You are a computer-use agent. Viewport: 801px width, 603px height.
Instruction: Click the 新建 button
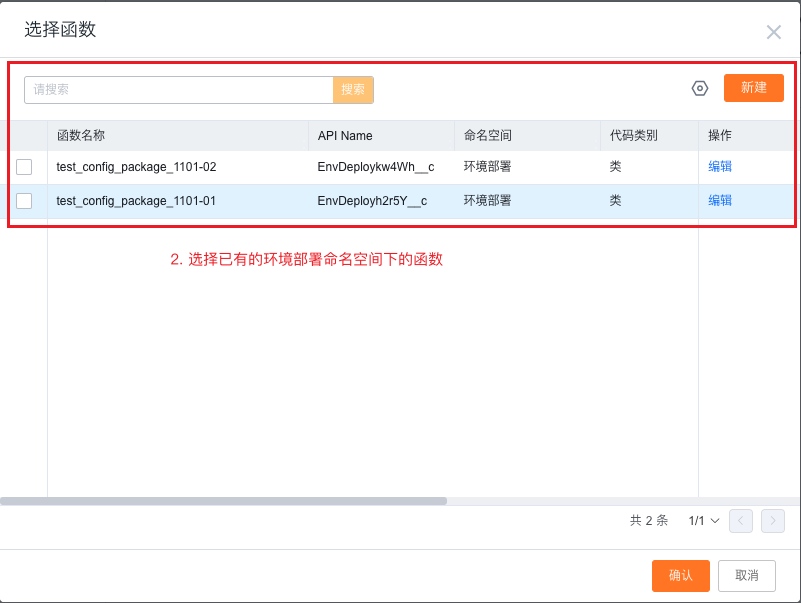(754, 88)
